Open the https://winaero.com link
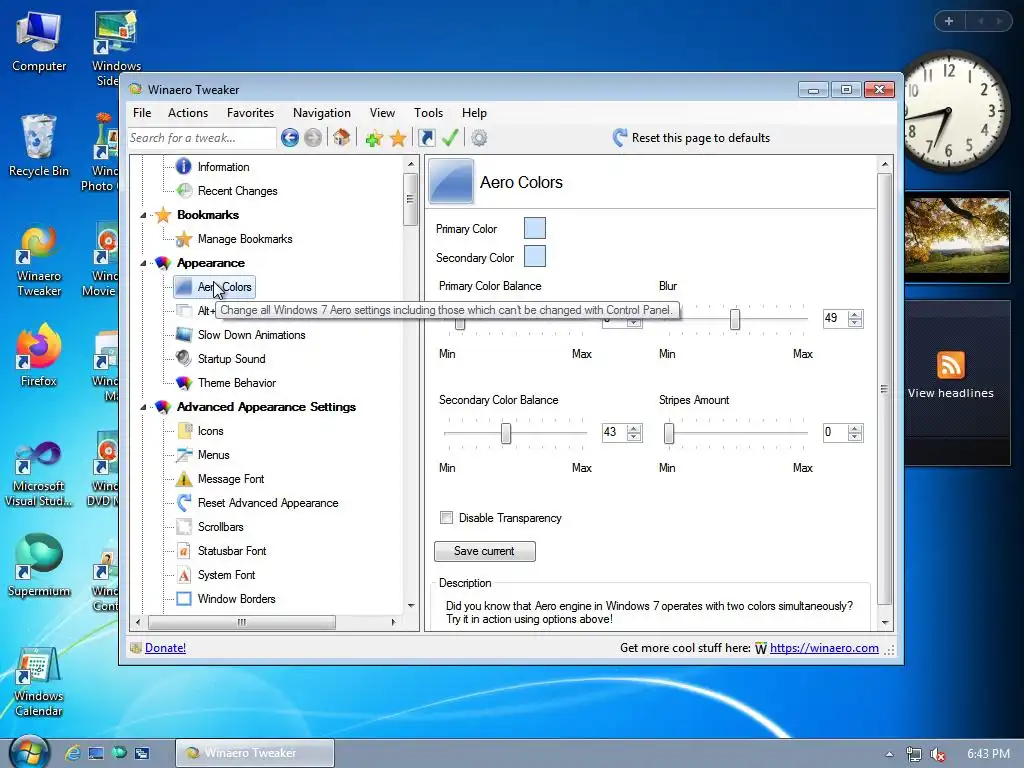Image resolution: width=1024 pixels, height=768 pixels. click(824, 648)
